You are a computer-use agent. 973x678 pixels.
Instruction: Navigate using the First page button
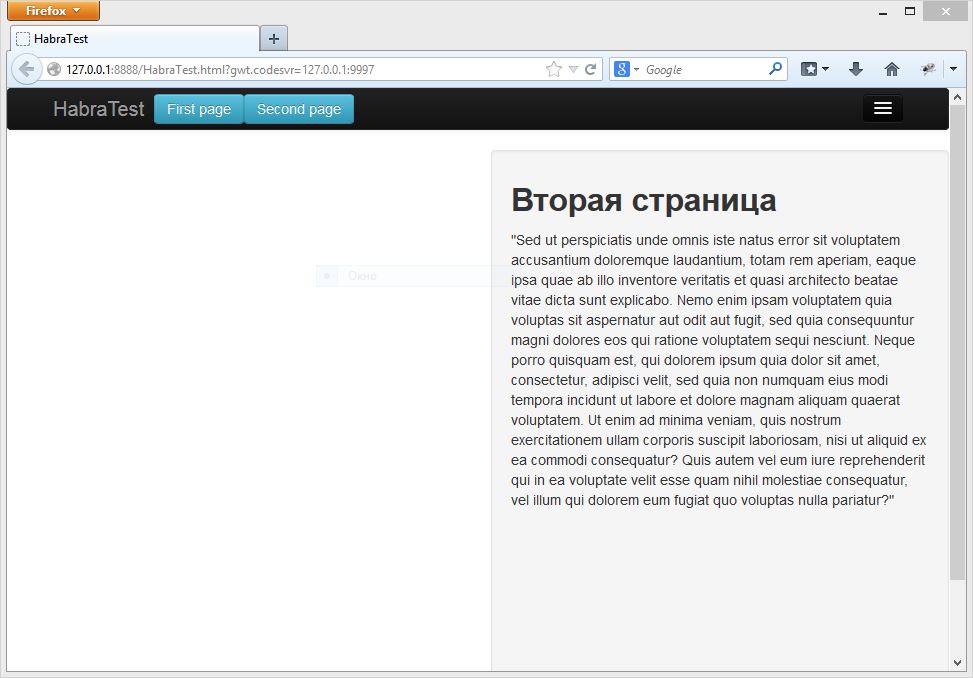click(199, 109)
